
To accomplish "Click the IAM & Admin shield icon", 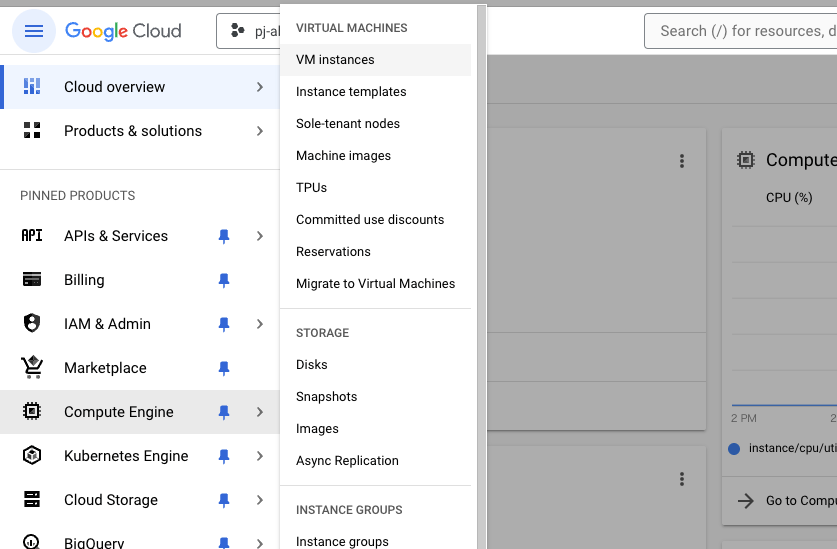I will (x=32, y=323).
